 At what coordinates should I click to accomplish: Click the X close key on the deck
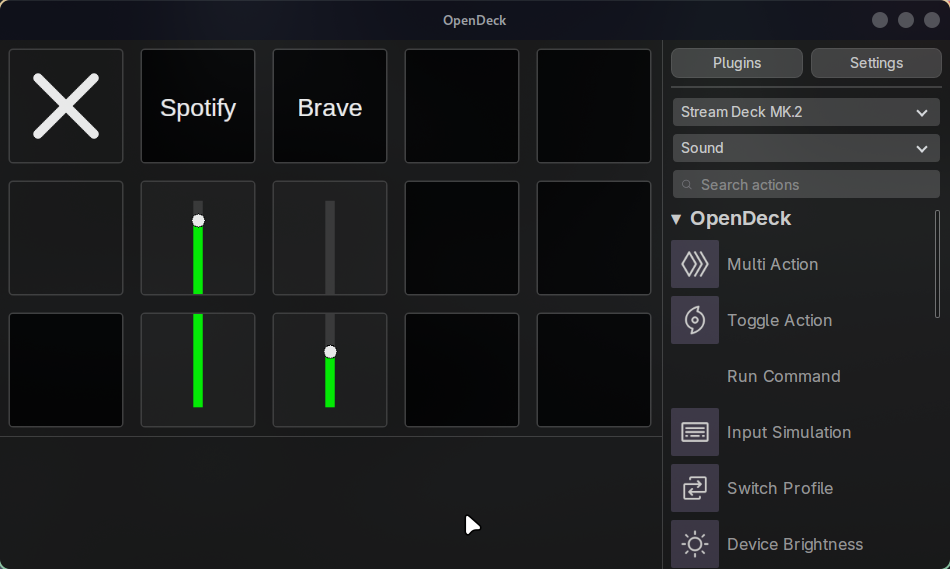tap(66, 106)
